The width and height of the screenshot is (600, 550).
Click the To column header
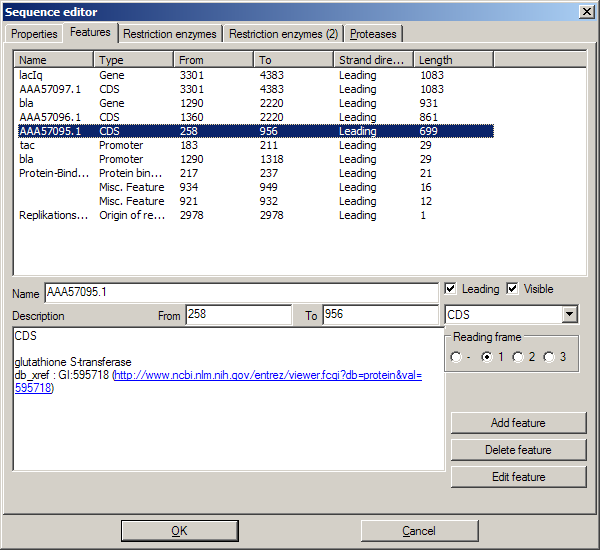point(293,60)
